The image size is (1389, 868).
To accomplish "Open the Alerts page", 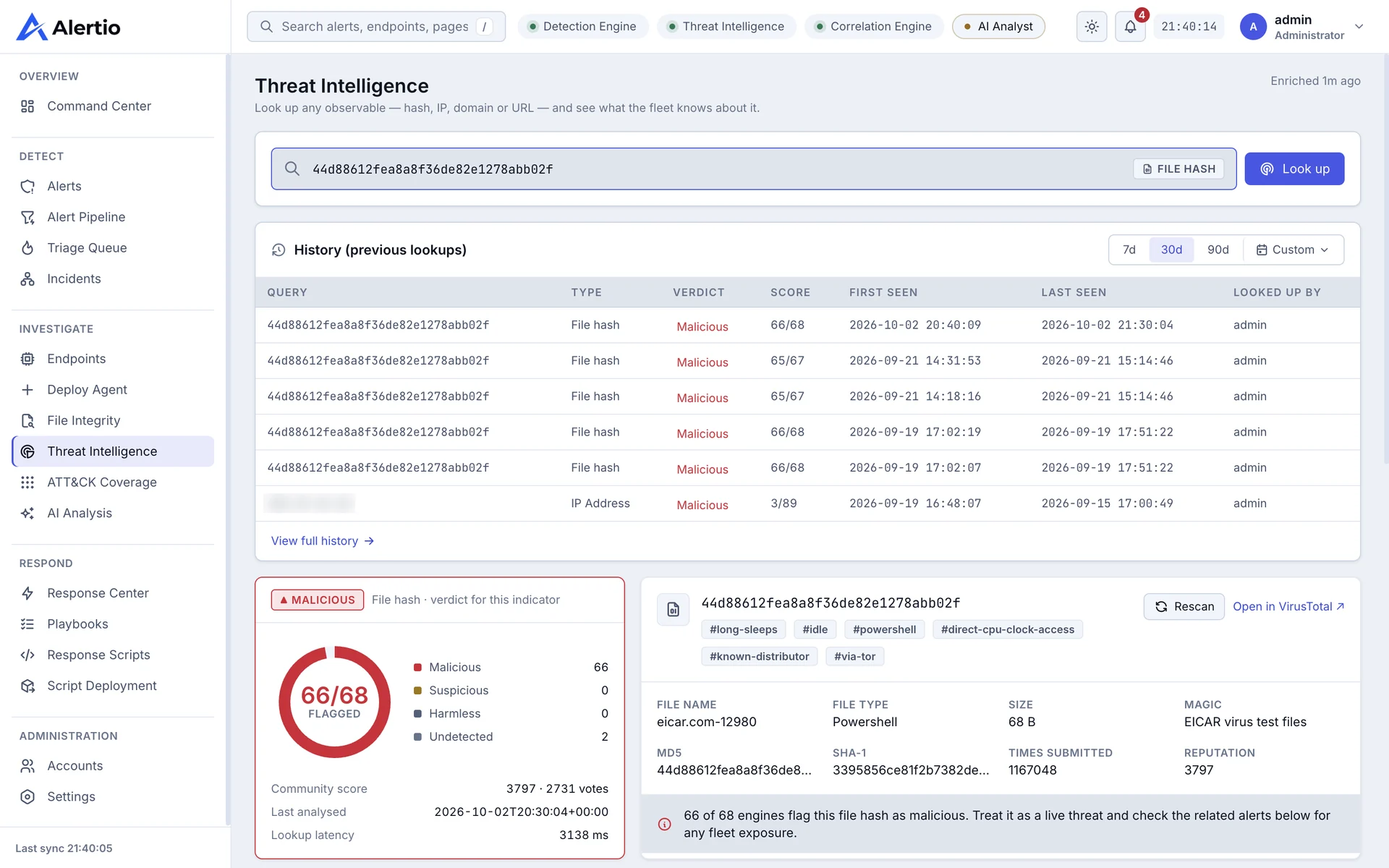I will pos(113,187).
